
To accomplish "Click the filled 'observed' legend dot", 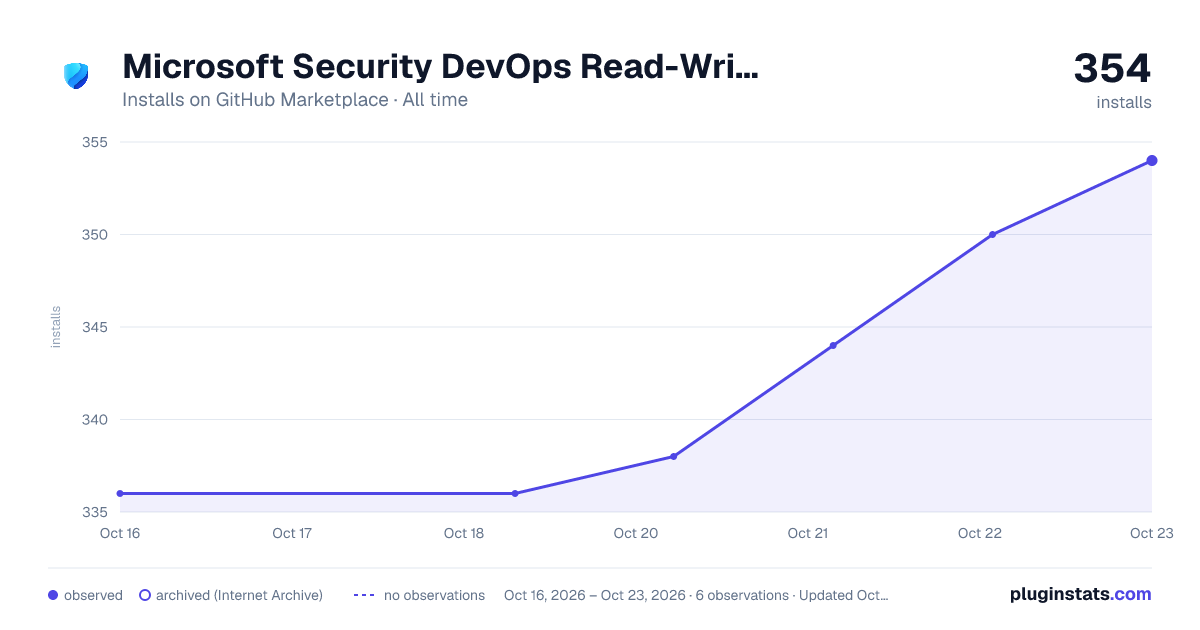I will tap(53, 596).
